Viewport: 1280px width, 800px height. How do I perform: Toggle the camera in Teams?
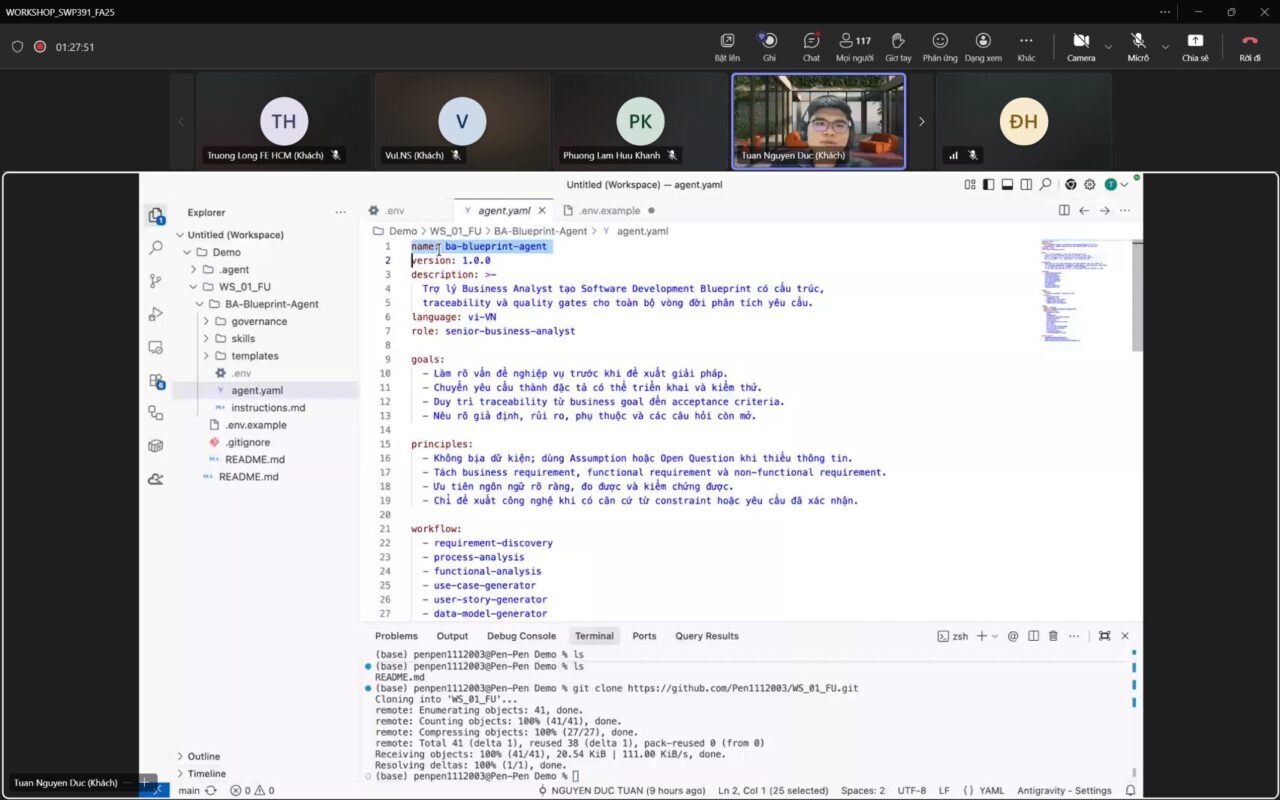click(1081, 46)
